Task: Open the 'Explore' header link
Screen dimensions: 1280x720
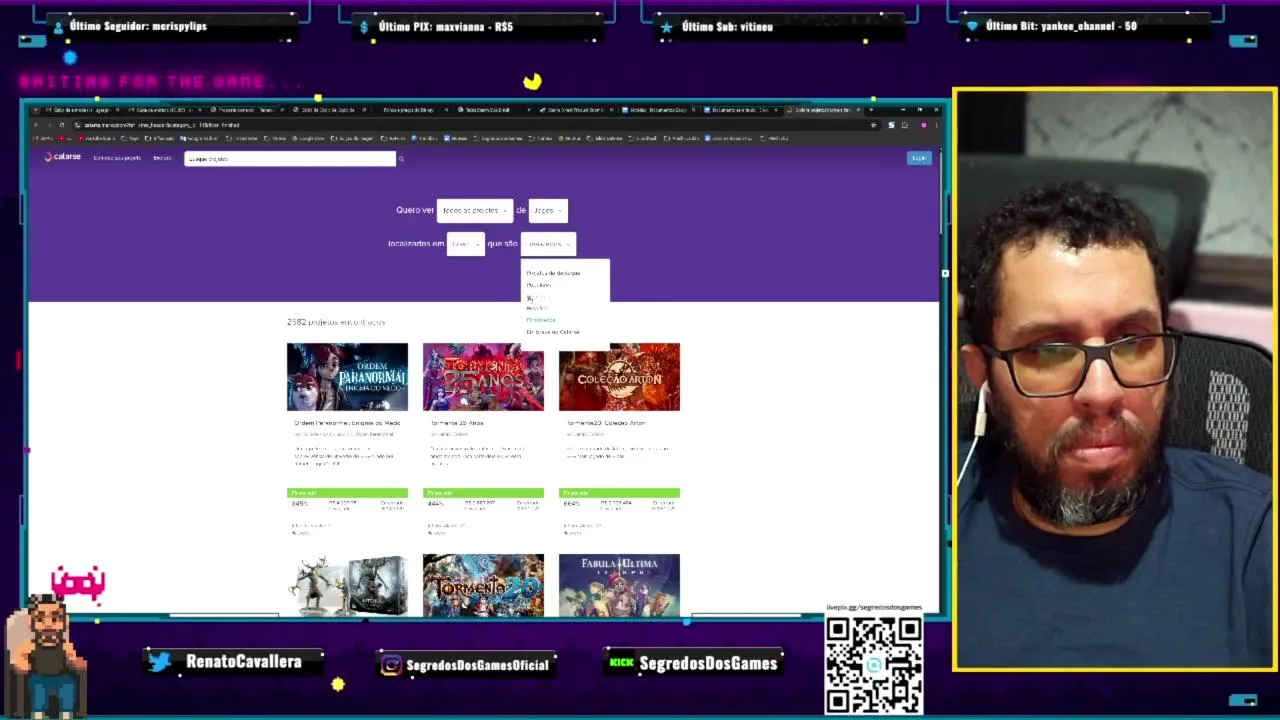Action: (162, 158)
